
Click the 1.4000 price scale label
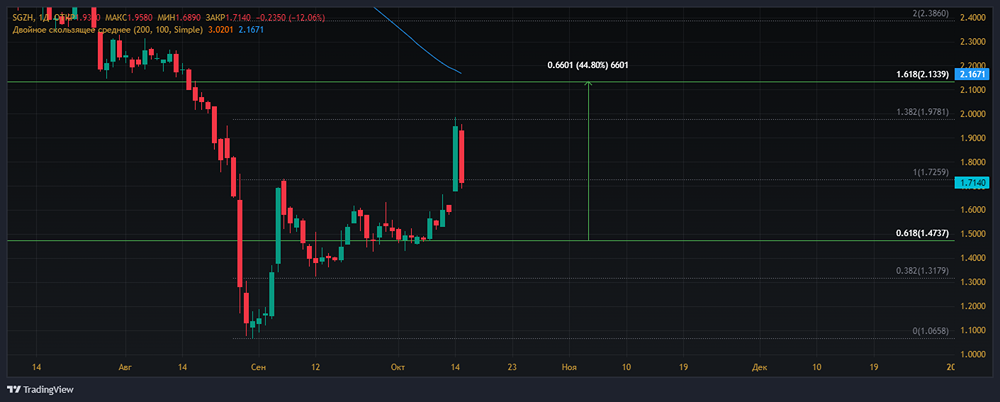click(x=974, y=258)
